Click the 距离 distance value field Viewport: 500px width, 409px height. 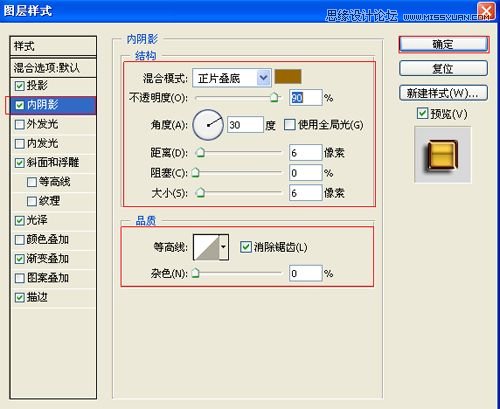point(306,153)
